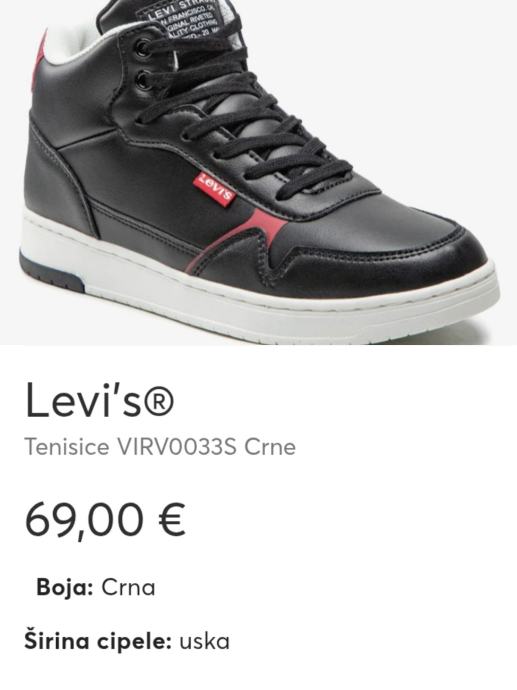
Task: Click the Širina cipele label
Action: coord(98,641)
